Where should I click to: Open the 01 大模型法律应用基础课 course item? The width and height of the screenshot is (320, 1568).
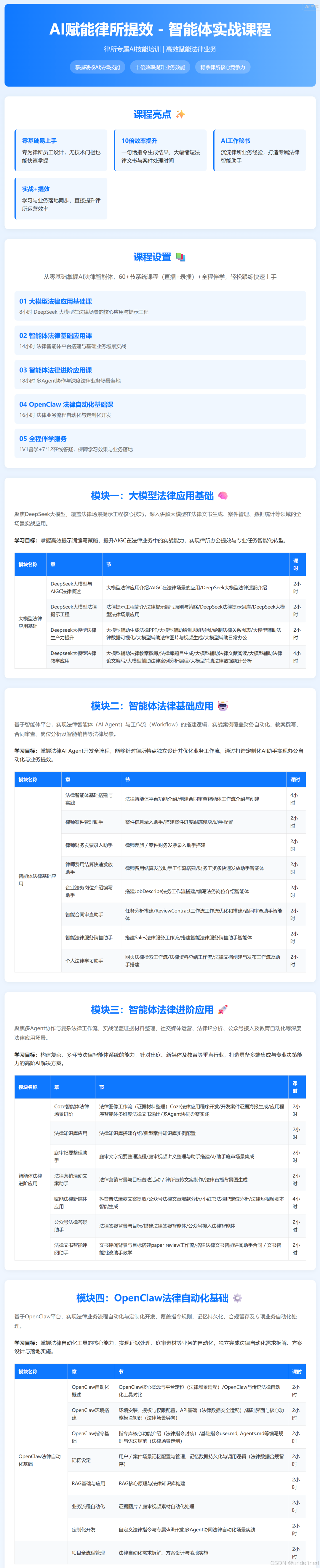160,306
